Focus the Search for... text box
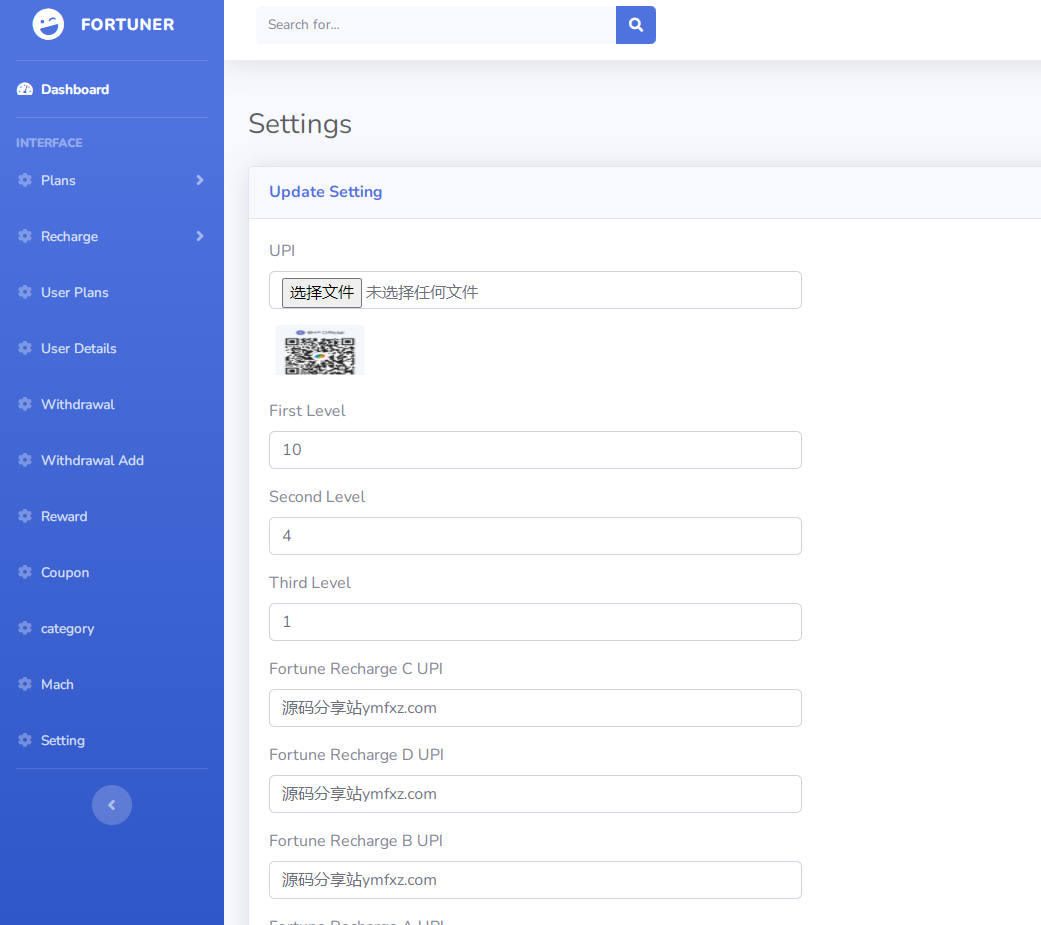Viewport: 1041px width, 925px height. coord(435,25)
